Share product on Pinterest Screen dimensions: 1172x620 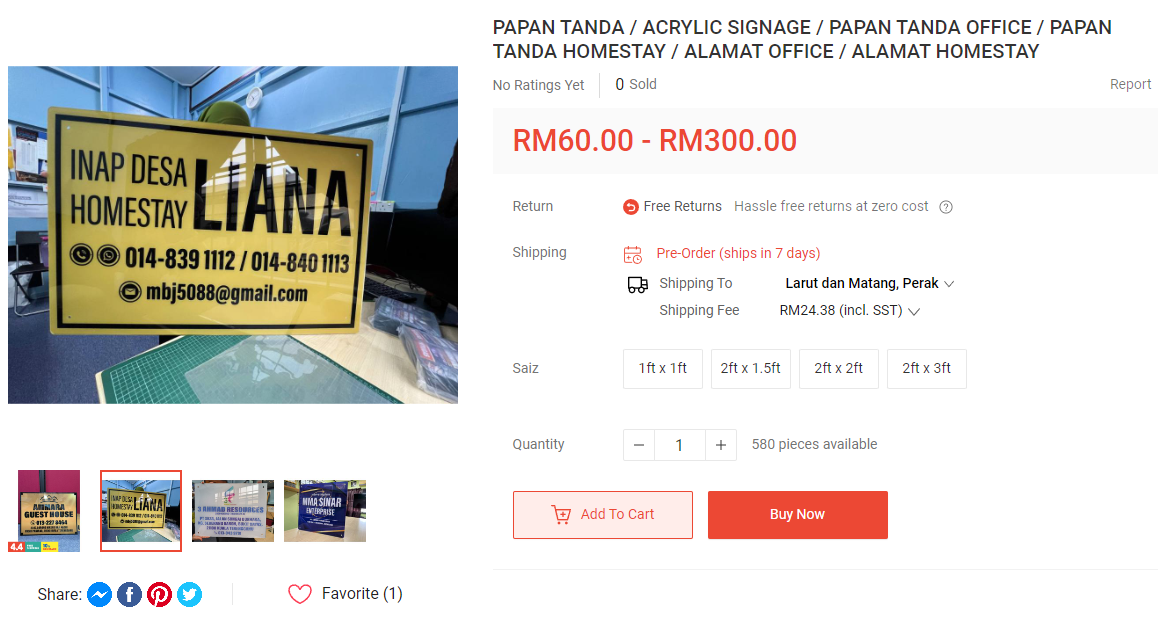(x=159, y=595)
